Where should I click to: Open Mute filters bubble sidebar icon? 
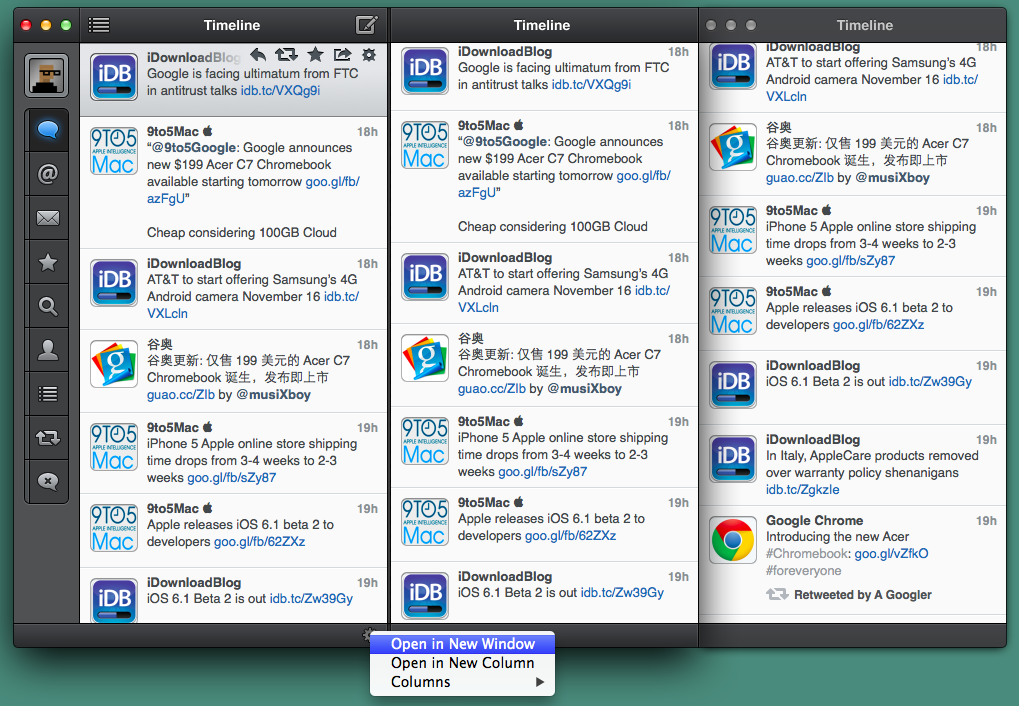47,482
